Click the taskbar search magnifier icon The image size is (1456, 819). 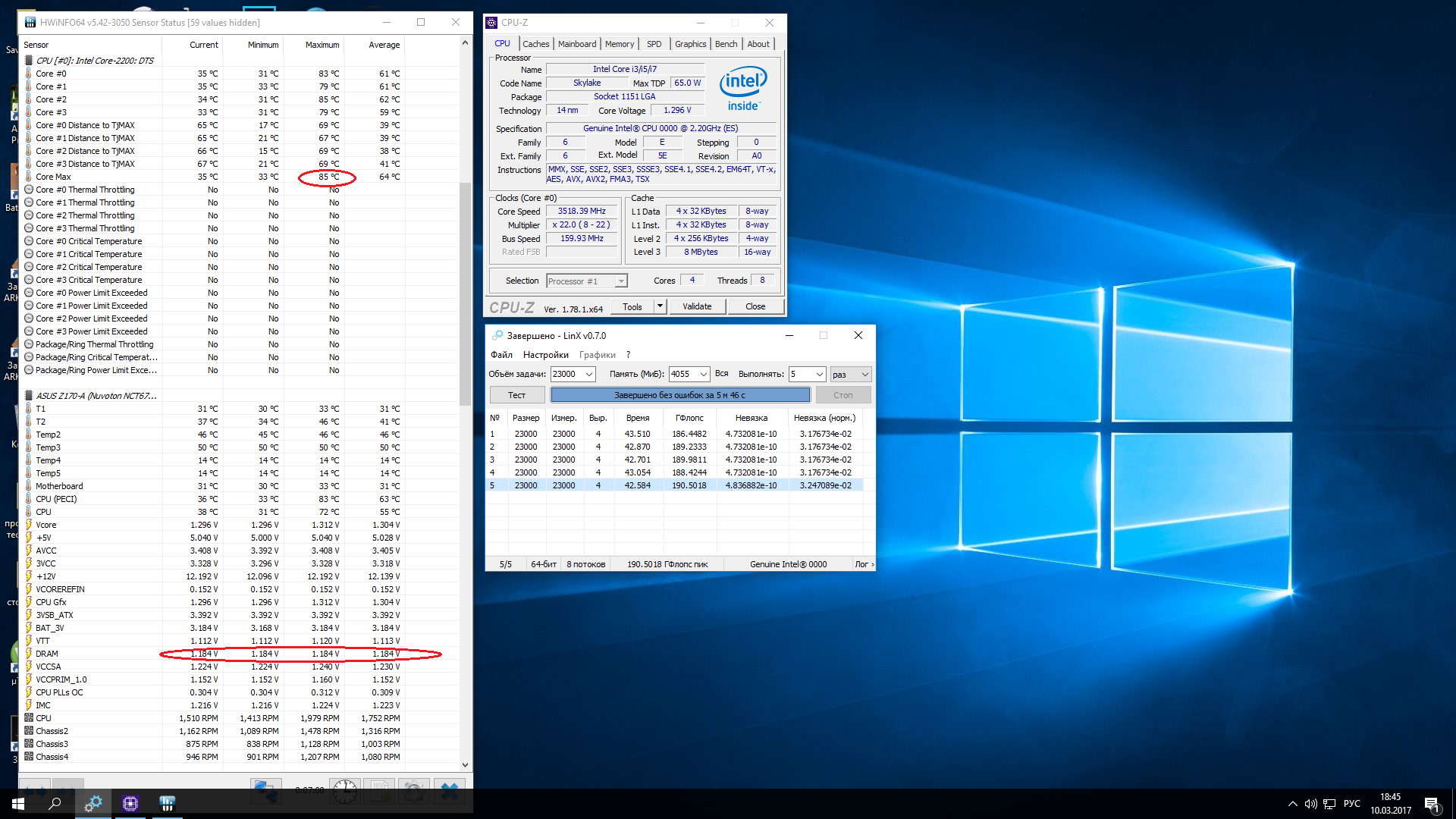tap(55, 803)
